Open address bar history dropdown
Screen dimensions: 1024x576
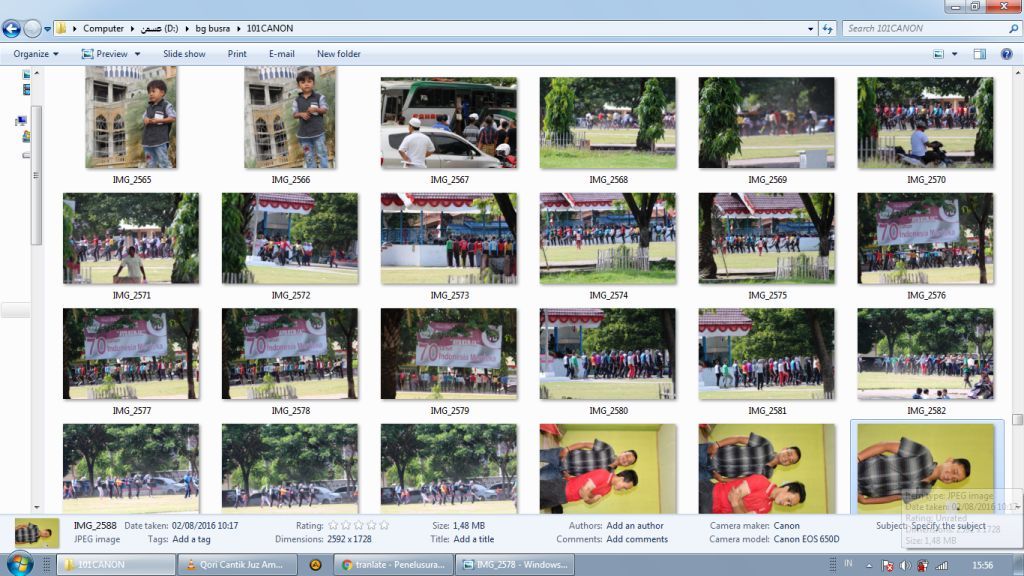[810, 29]
